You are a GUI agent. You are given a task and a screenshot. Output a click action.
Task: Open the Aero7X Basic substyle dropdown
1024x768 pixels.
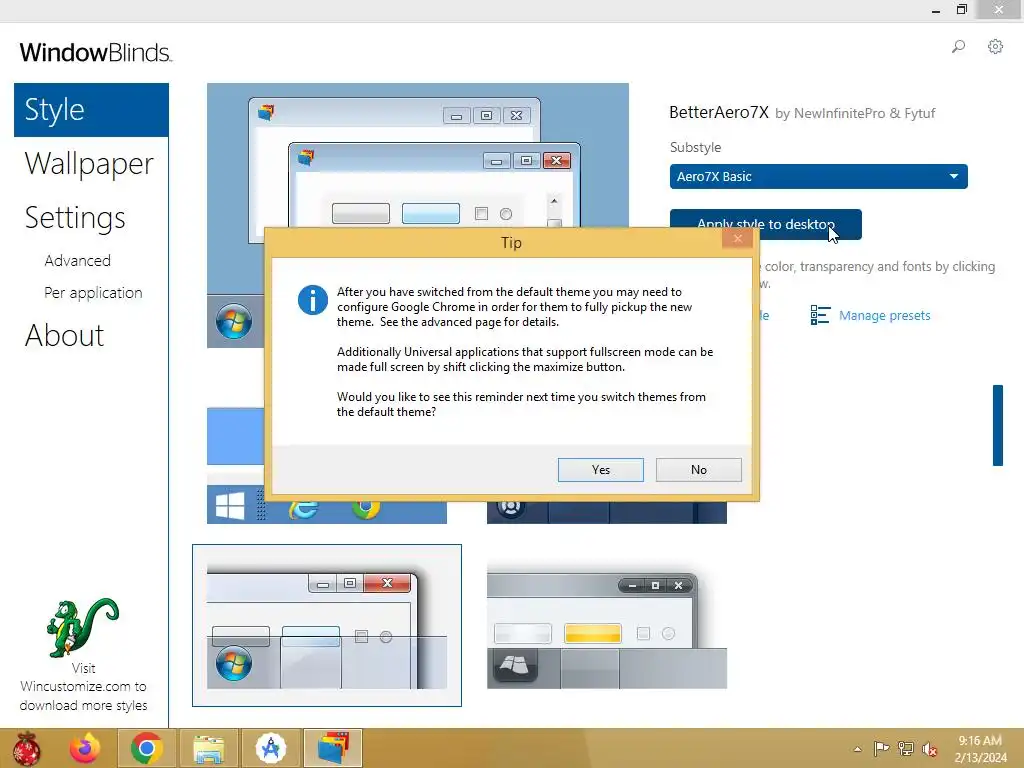(818, 176)
